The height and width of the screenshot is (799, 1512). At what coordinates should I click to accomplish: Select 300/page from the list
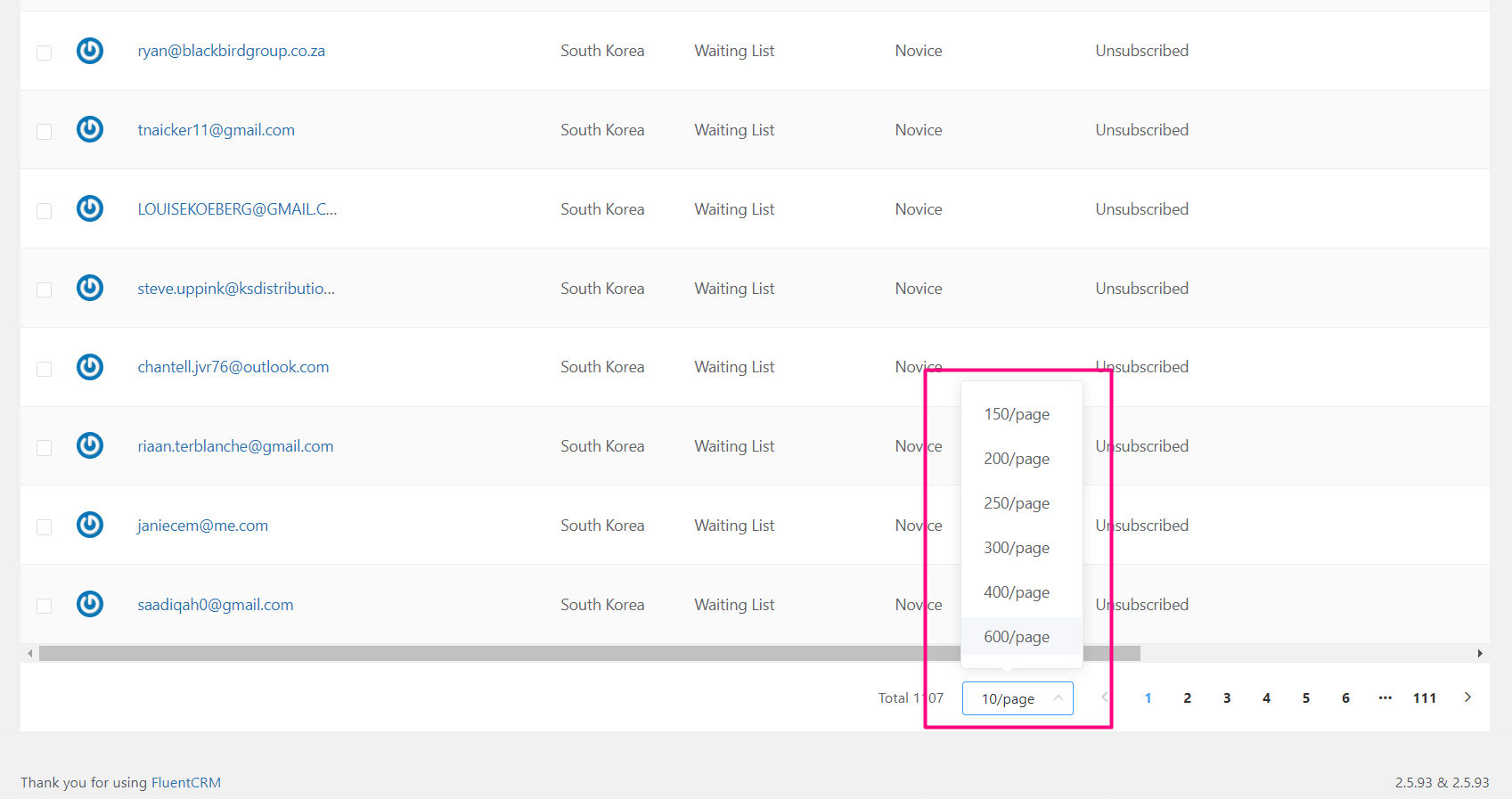click(x=1022, y=548)
